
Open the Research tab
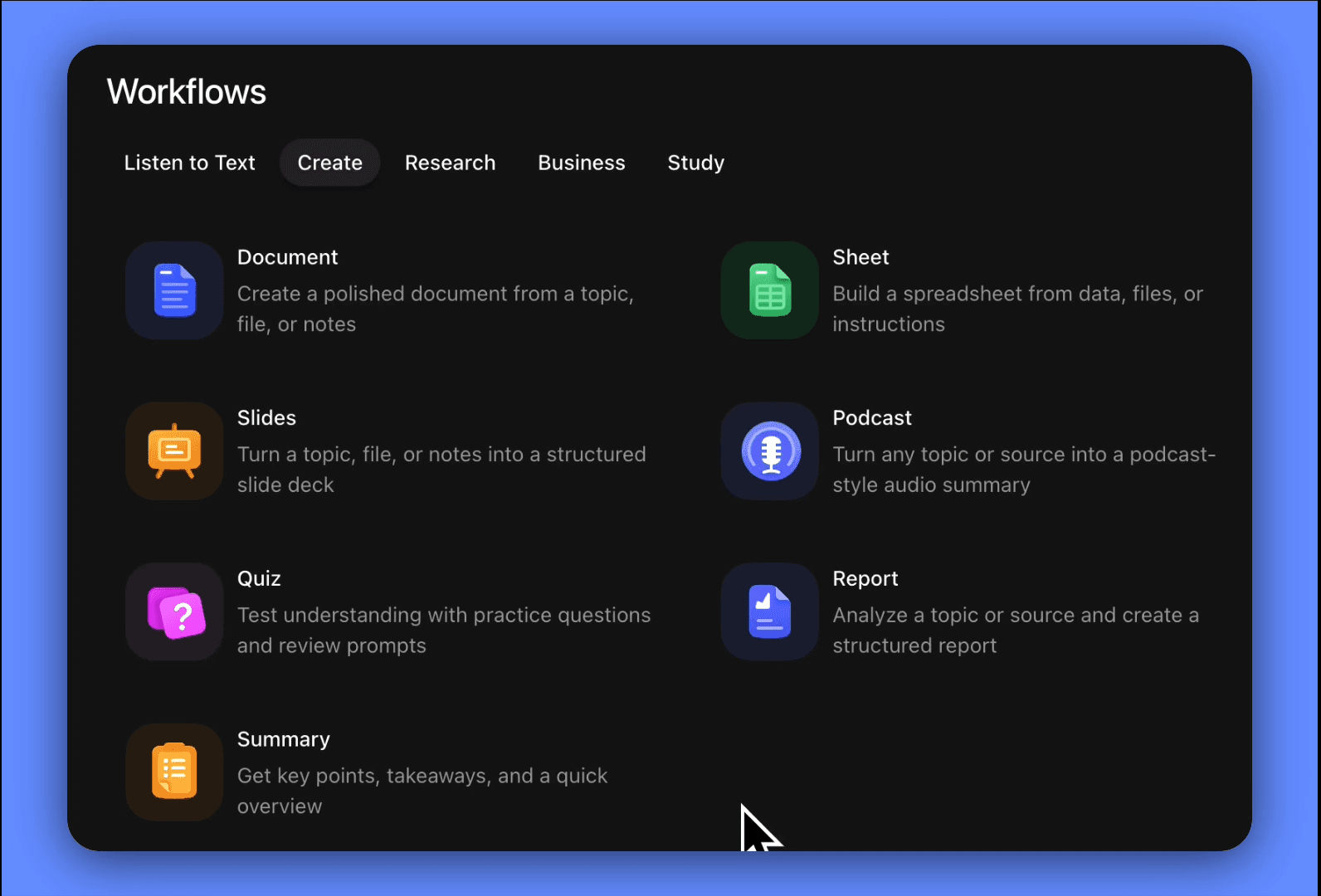click(x=451, y=163)
